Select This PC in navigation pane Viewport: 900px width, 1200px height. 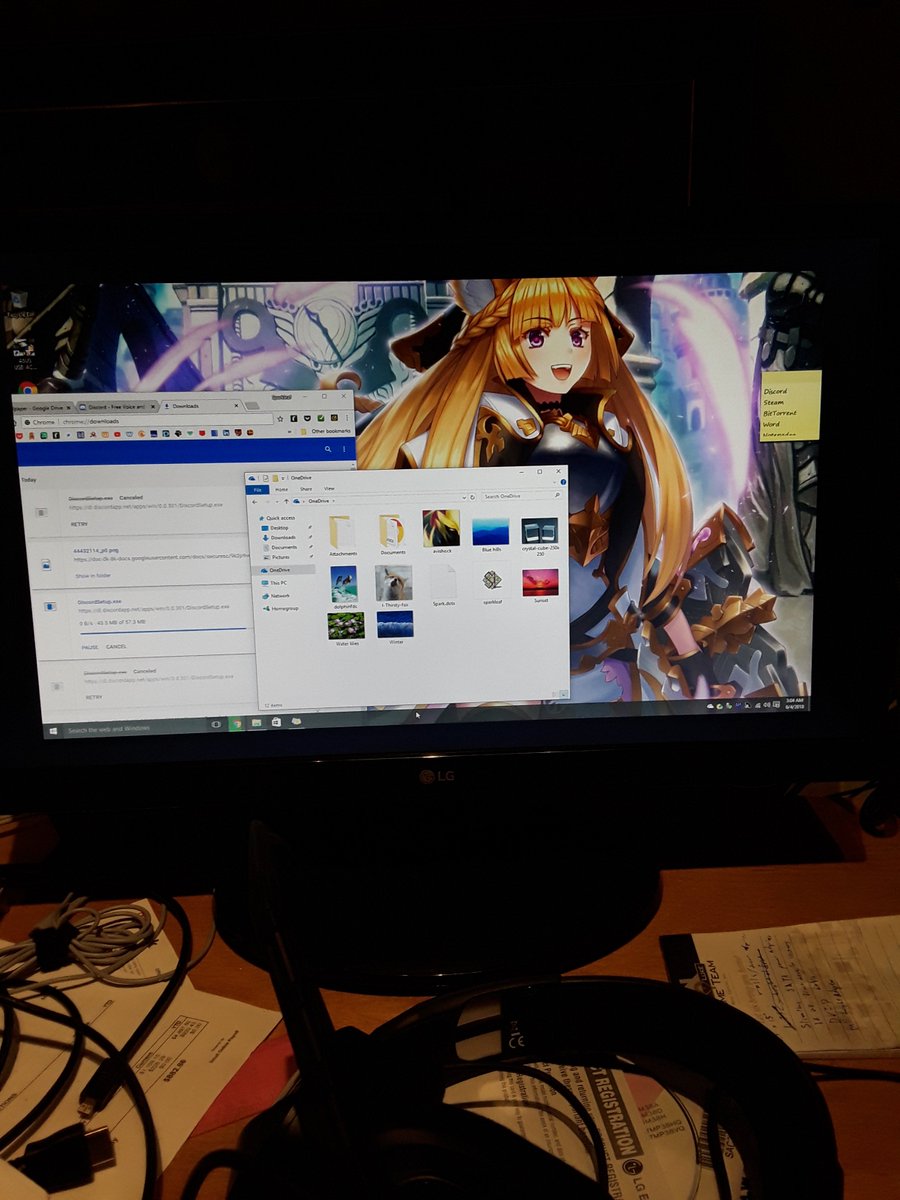[276, 582]
